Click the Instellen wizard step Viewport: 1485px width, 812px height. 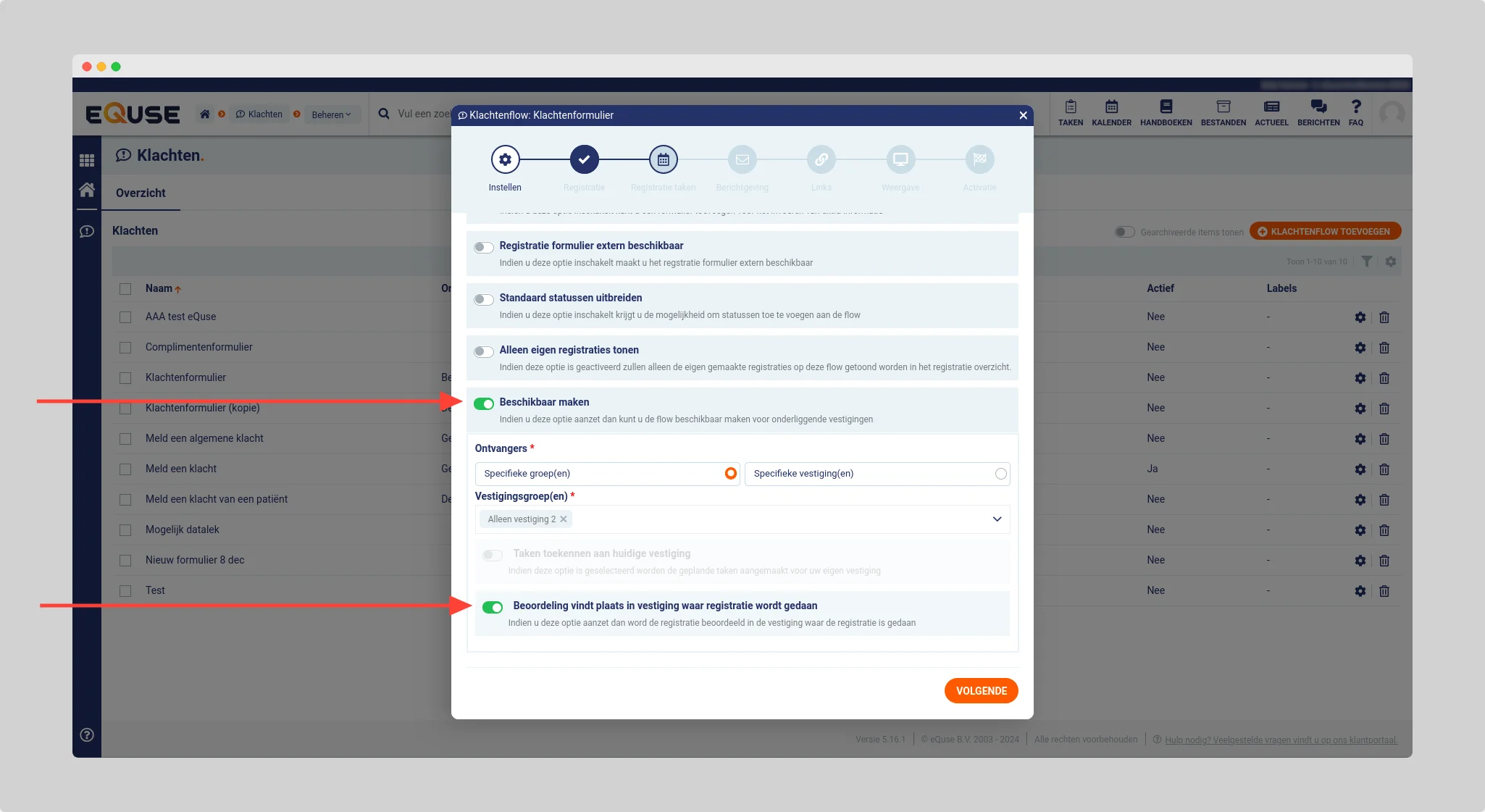[x=505, y=159]
